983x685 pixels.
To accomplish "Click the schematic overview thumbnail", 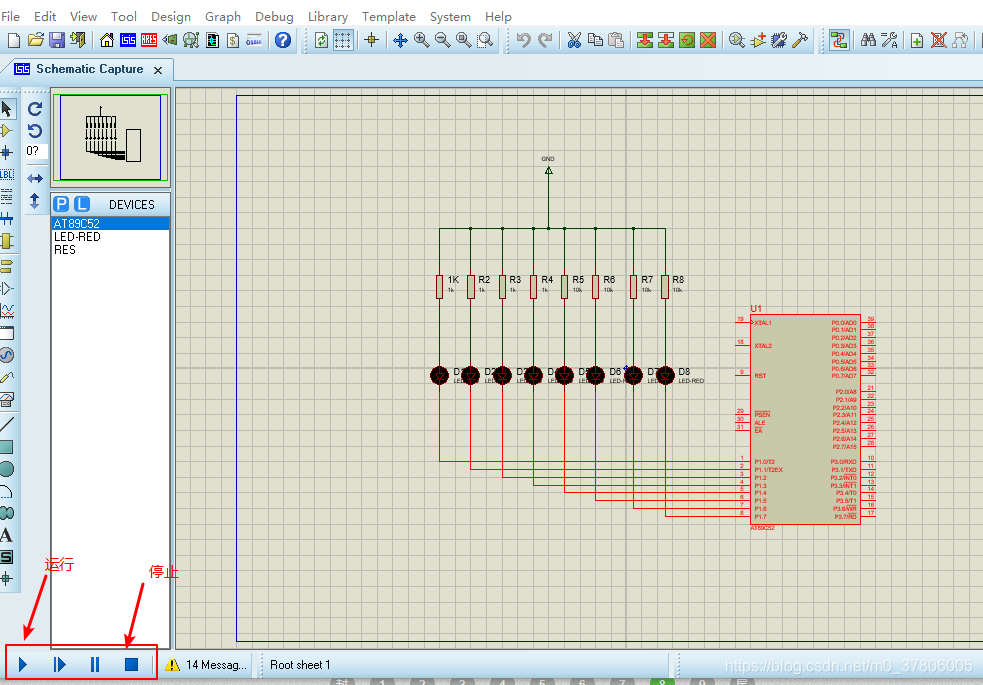I will 110,137.
